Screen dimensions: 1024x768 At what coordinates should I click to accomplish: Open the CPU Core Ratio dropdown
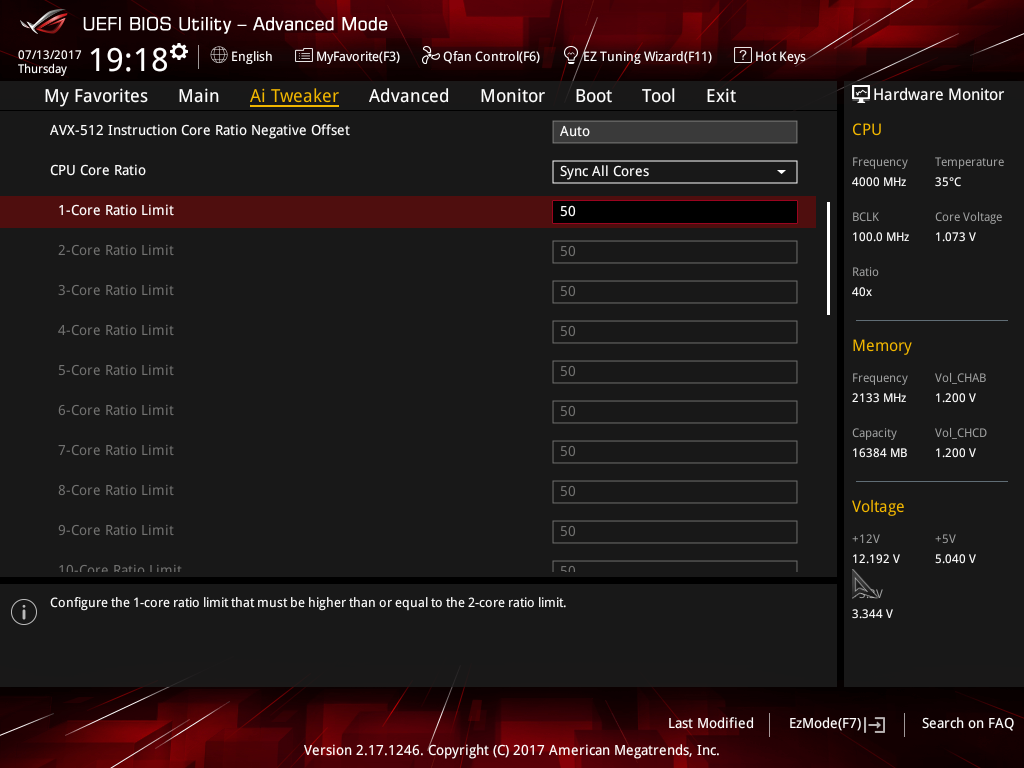[675, 172]
